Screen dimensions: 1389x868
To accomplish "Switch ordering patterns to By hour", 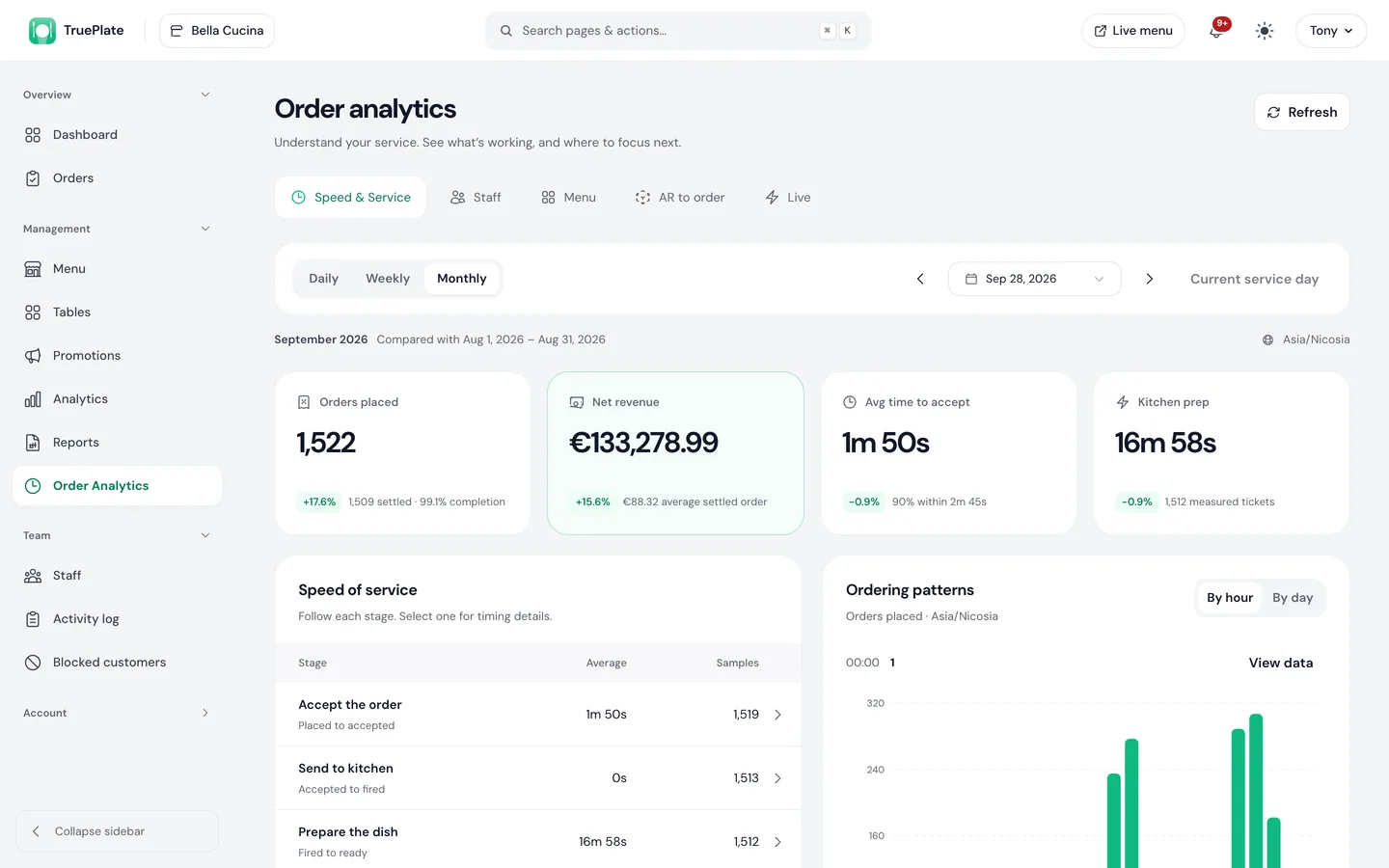I will pyautogui.click(x=1230, y=598).
